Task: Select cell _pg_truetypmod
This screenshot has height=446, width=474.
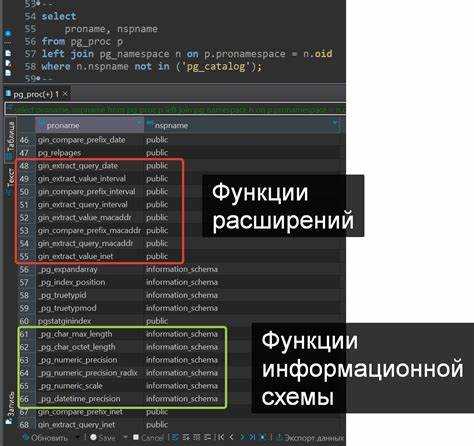Action: (x=67, y=308)
